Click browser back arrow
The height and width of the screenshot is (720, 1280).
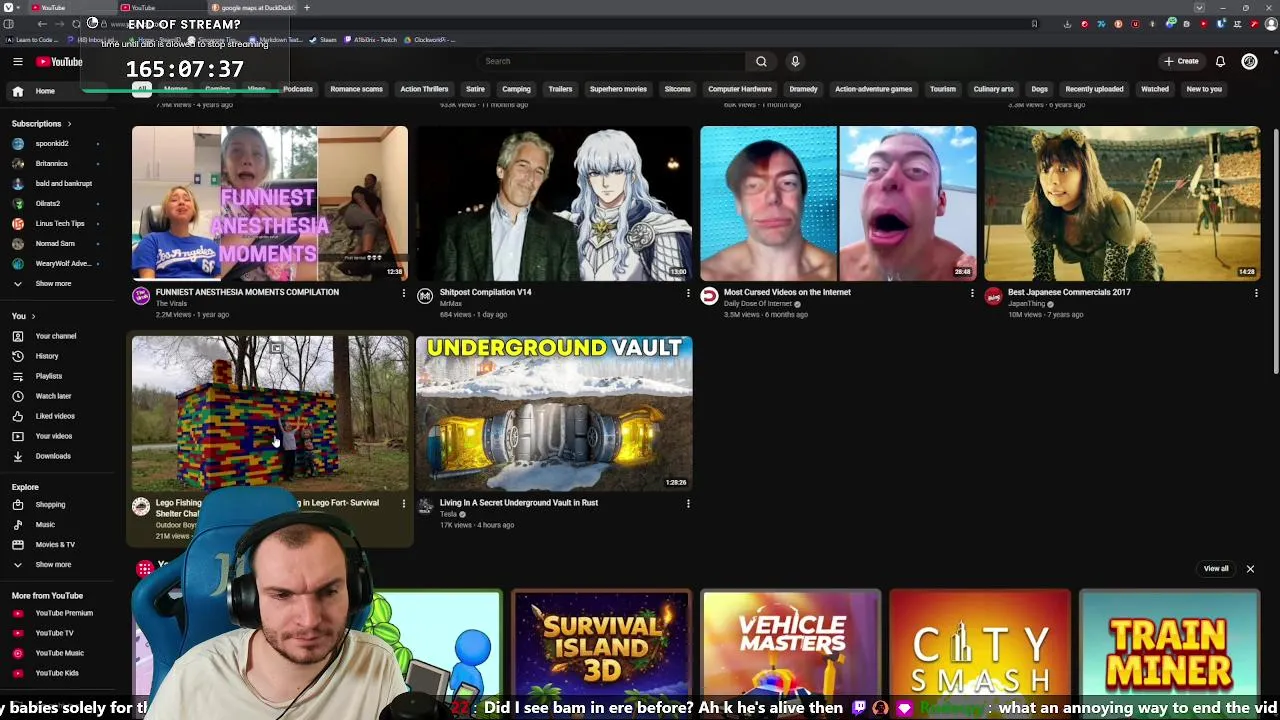coord(42,24)
